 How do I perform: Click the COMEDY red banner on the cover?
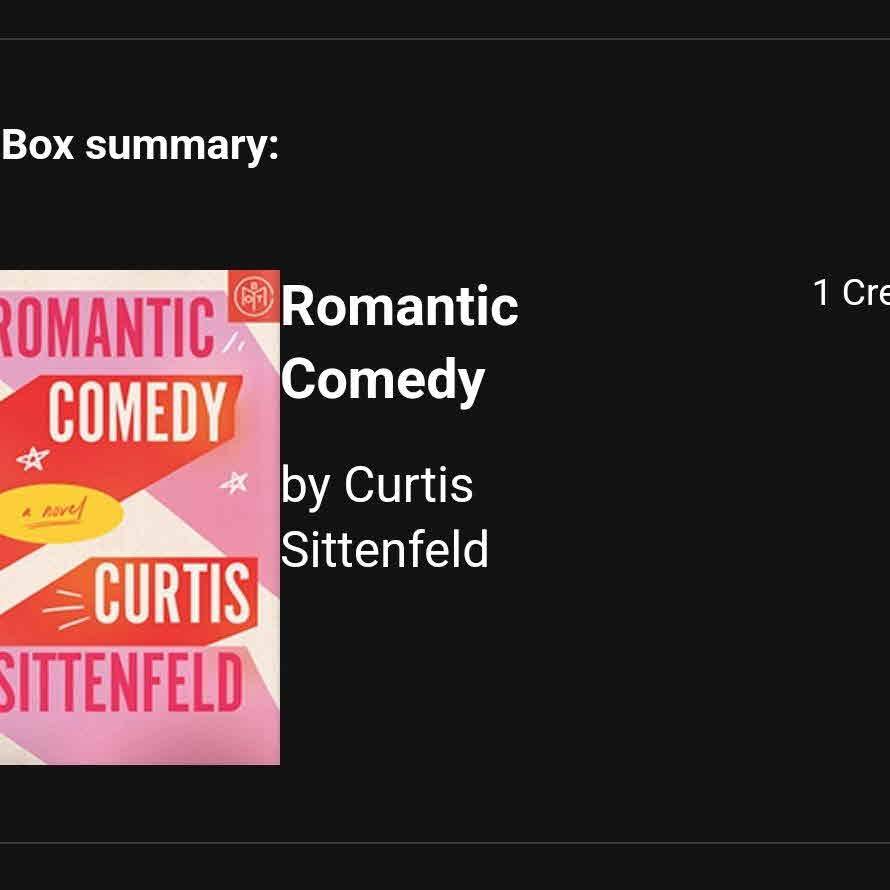(136, 410)
